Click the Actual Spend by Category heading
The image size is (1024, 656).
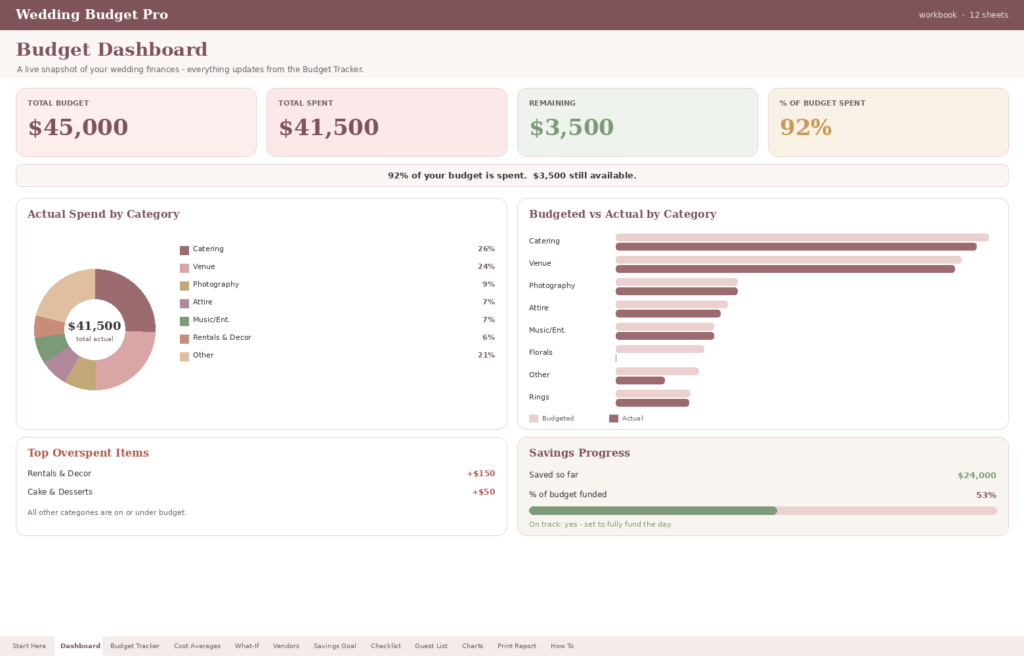click(x=103, y=214)
